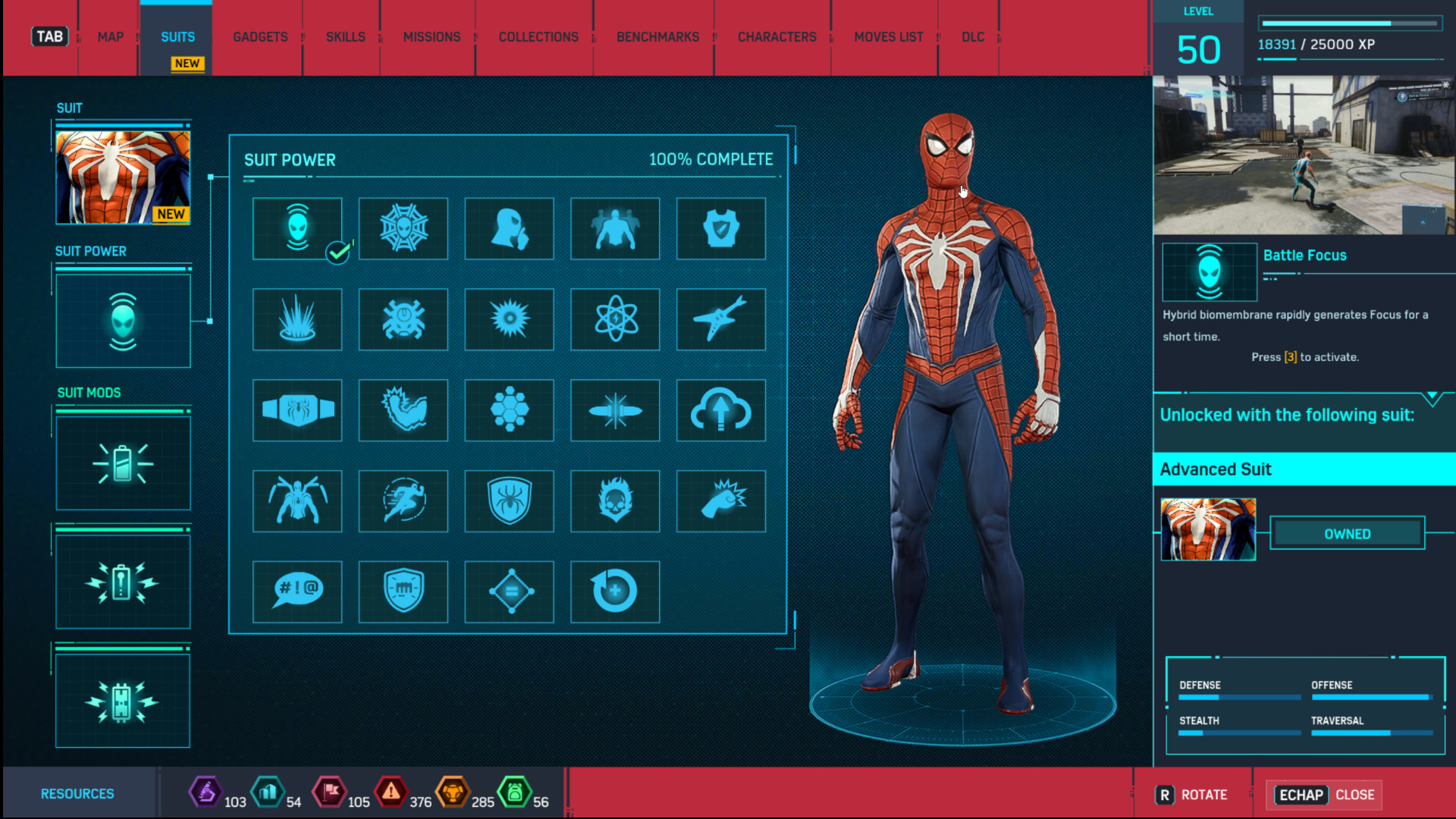
Task: Expand the Unlocked with following suit section
Action: [x=1432, y=394]
